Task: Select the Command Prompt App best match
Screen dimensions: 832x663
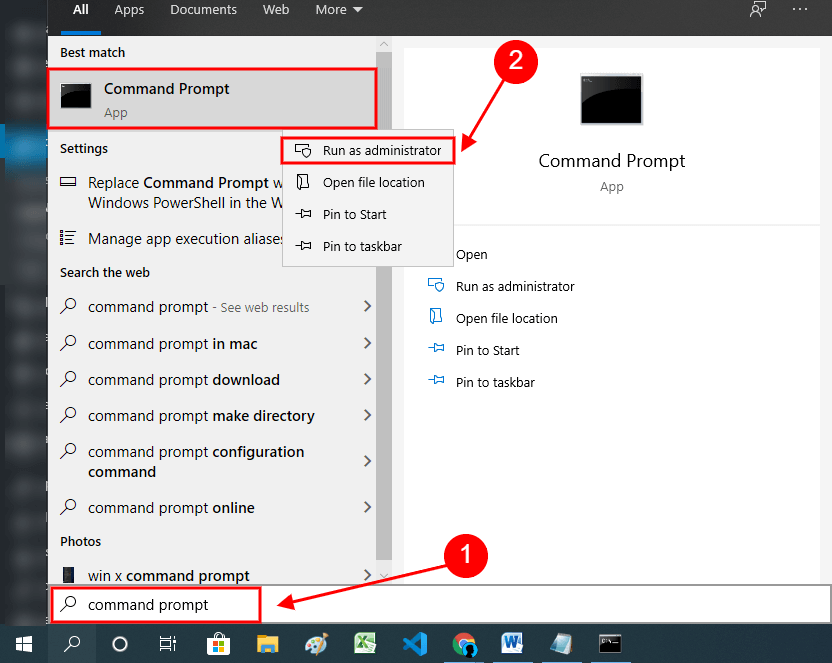Action: 212,98
